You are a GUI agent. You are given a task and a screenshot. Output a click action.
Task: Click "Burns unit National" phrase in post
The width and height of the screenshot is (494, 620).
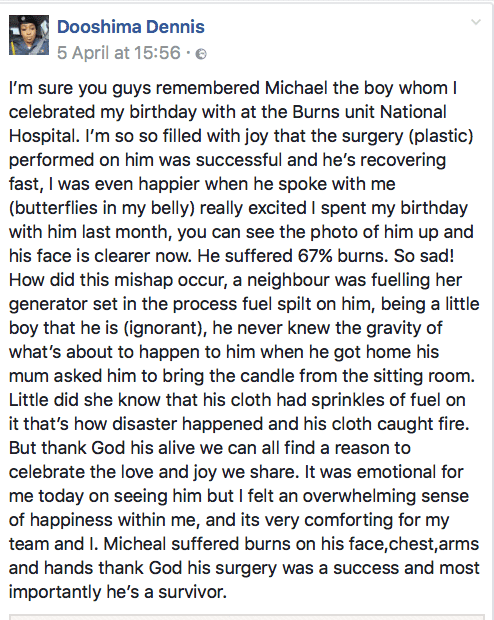[x=369, y=112]
